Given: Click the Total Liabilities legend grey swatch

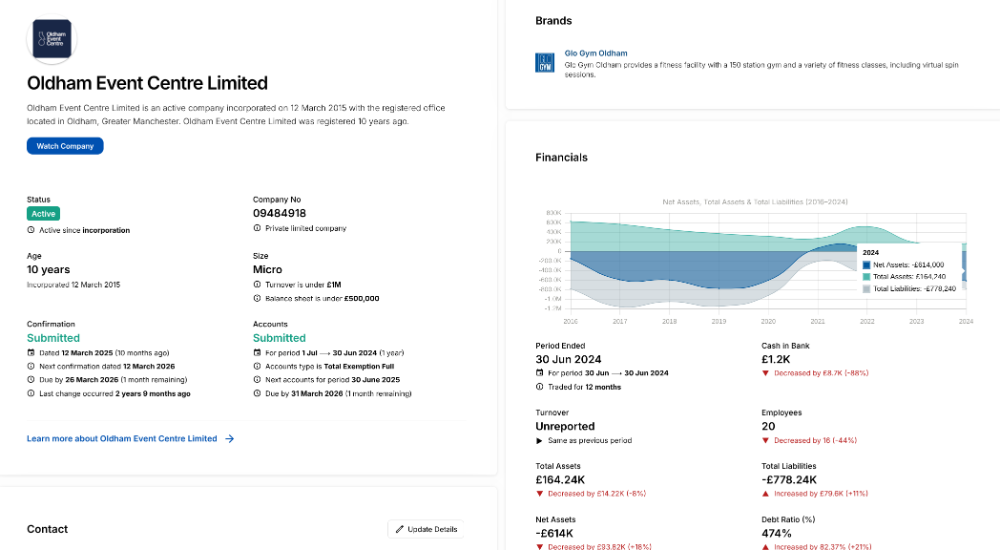Looking at the screenshot, I should [866, 289].
